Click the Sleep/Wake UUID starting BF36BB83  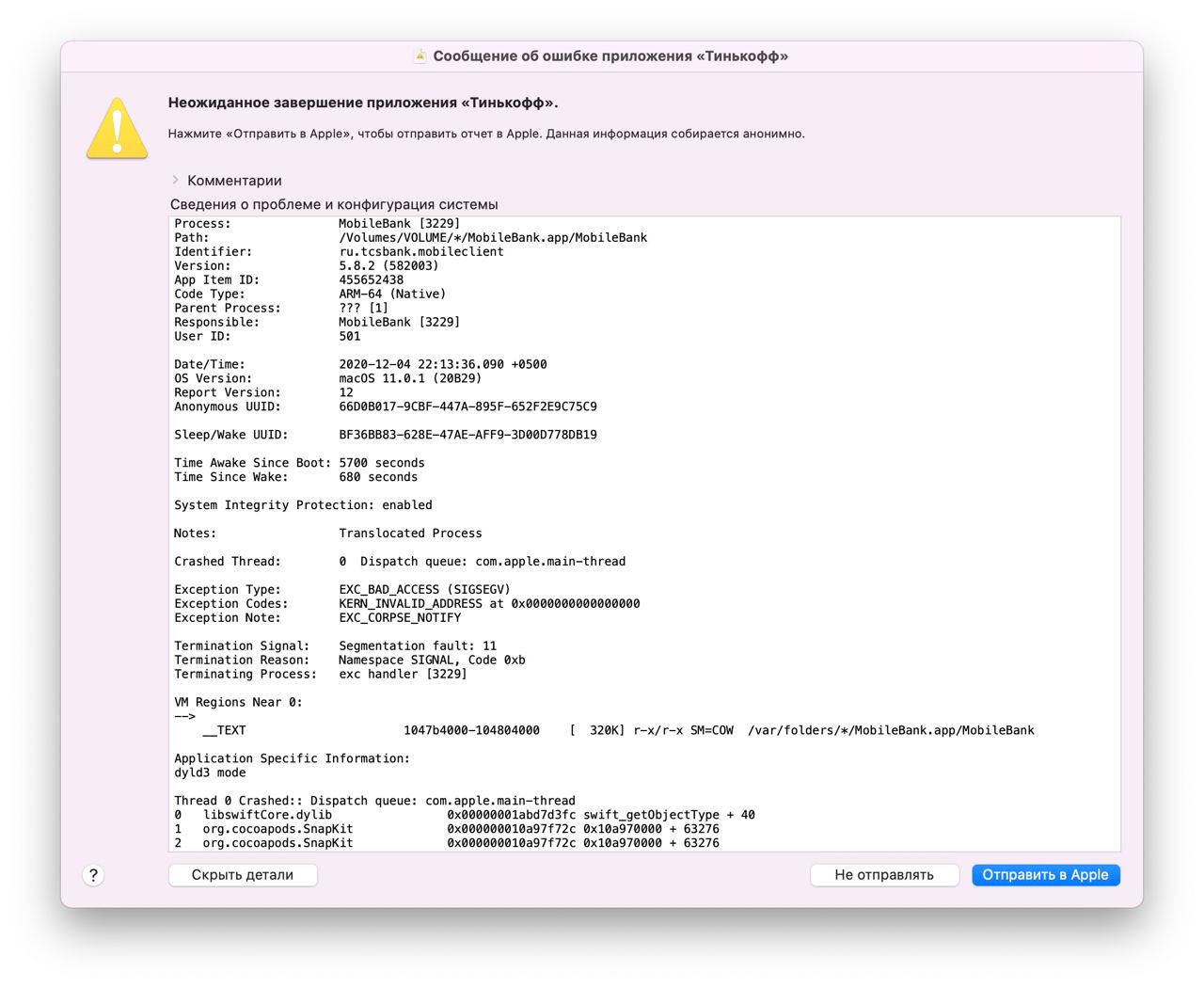click(x=467, y=436)
